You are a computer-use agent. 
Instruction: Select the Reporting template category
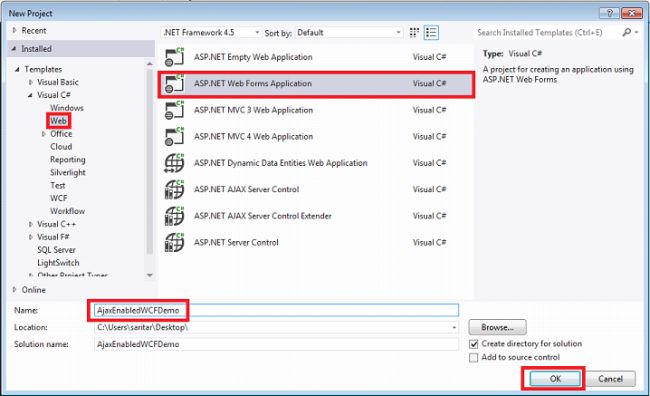click(68, 160)
